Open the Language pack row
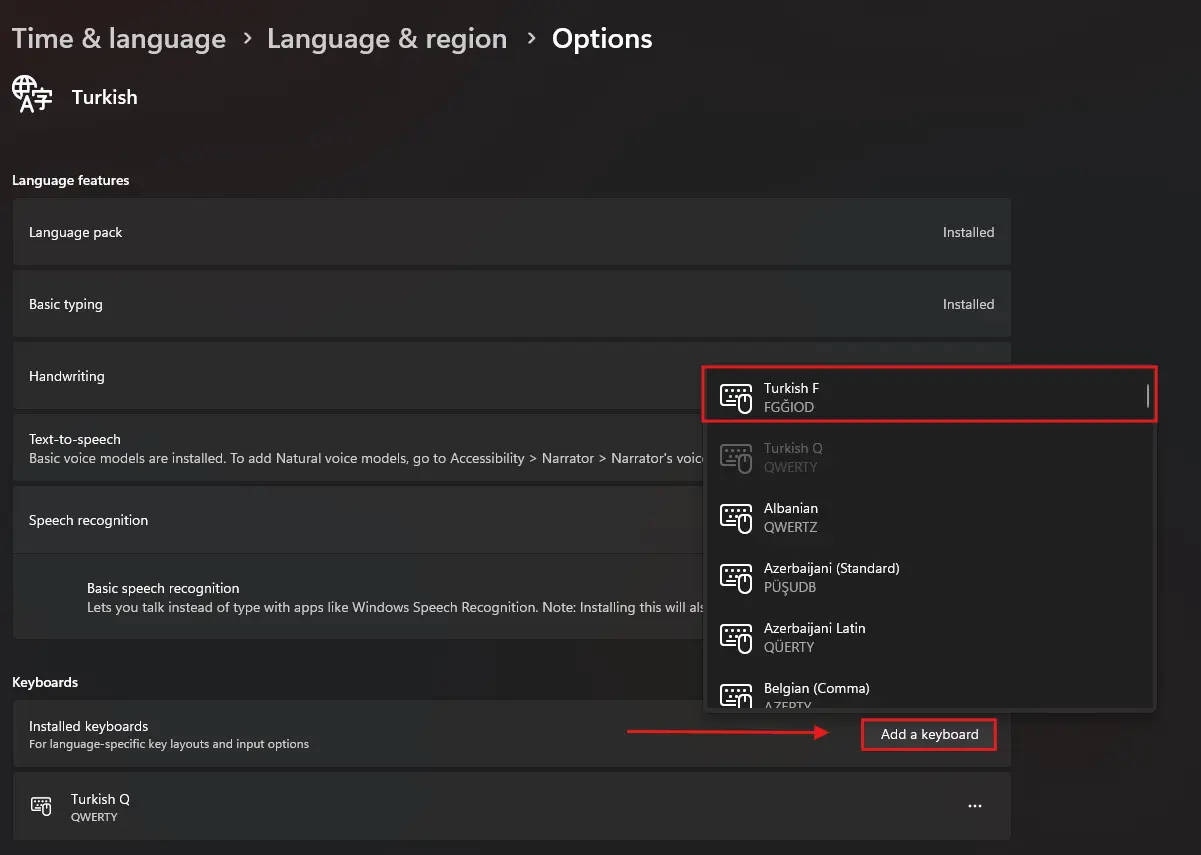This screenshot has height=855, width=1201. (x=511, y=232)
